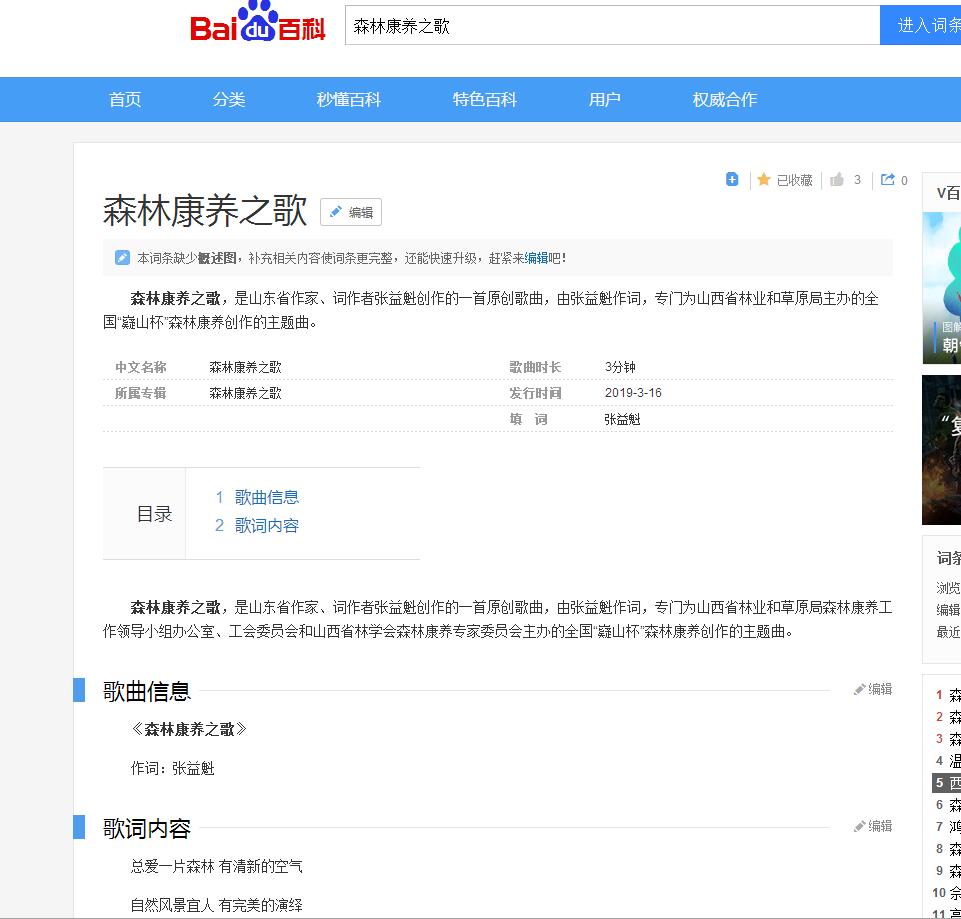961x919 pixels.
Task: Open the 用户 navigation menu
Action: [x=605, y=99]
